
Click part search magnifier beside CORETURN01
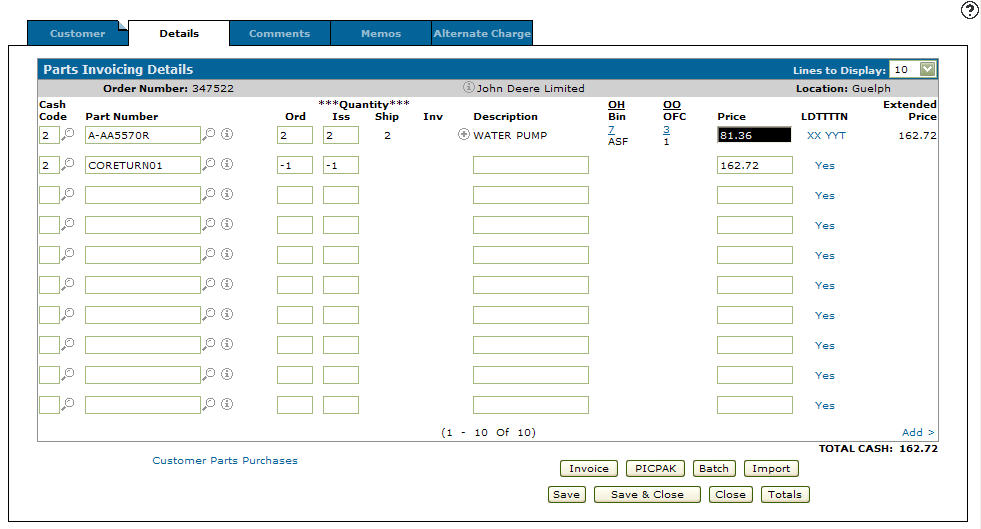209,164
